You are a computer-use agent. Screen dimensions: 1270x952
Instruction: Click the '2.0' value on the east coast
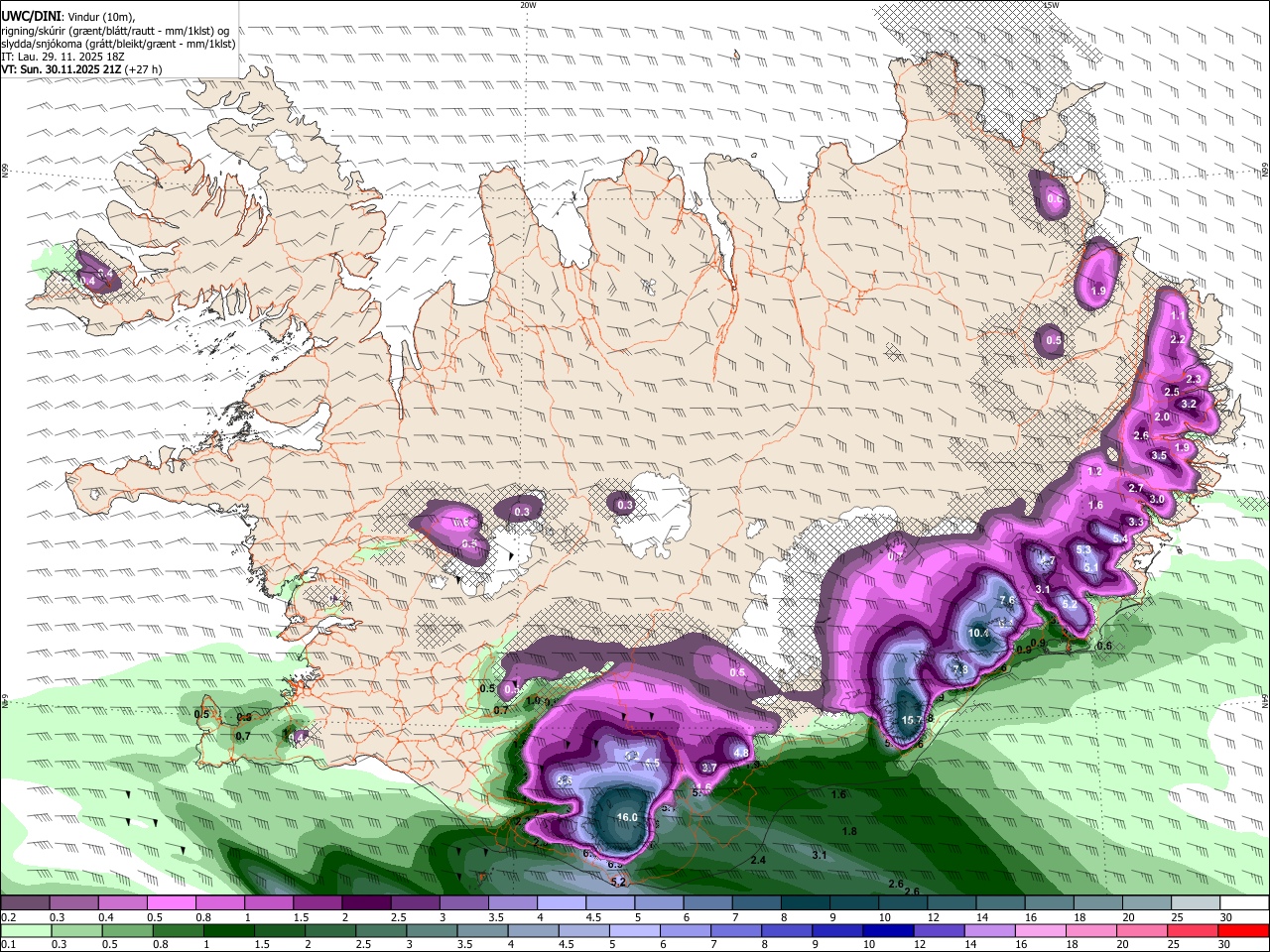1162,417
